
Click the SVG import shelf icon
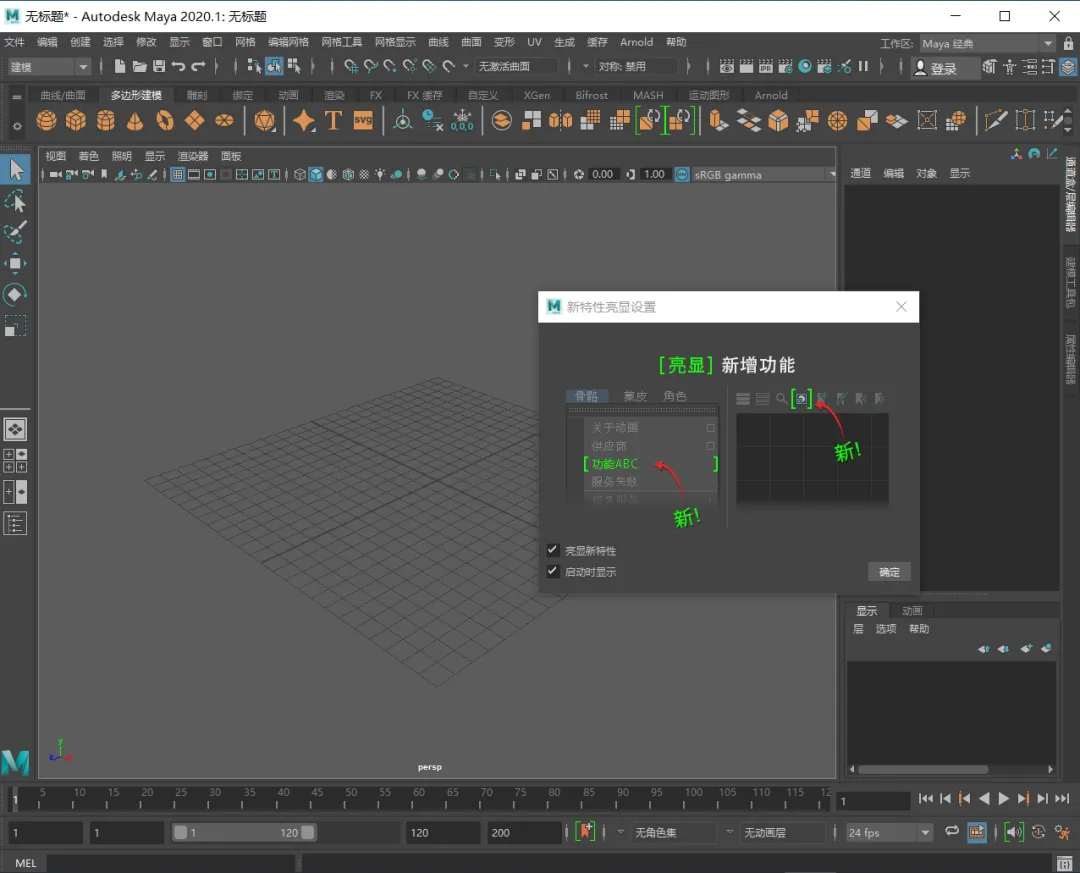point(363,121)
